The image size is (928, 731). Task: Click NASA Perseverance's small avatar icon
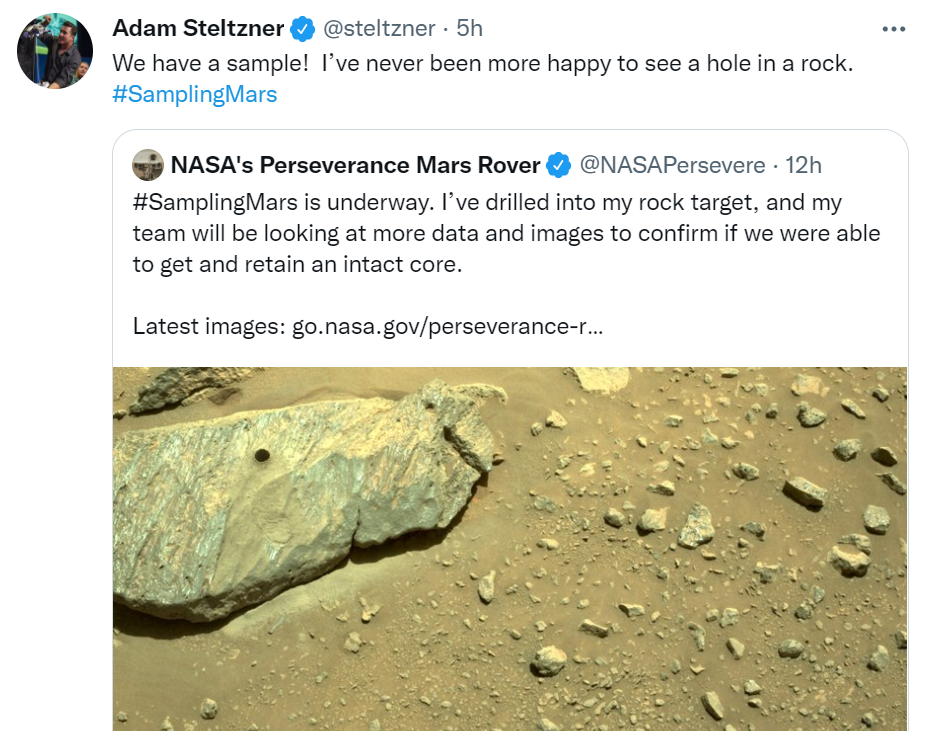click(148, 164)
